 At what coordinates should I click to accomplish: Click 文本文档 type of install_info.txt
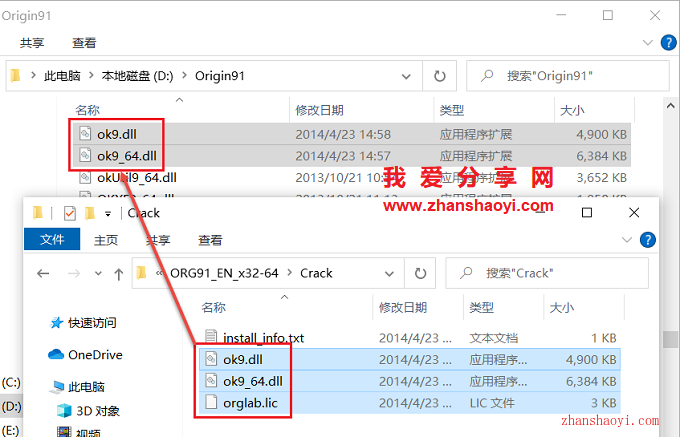(x=494, y=338)
